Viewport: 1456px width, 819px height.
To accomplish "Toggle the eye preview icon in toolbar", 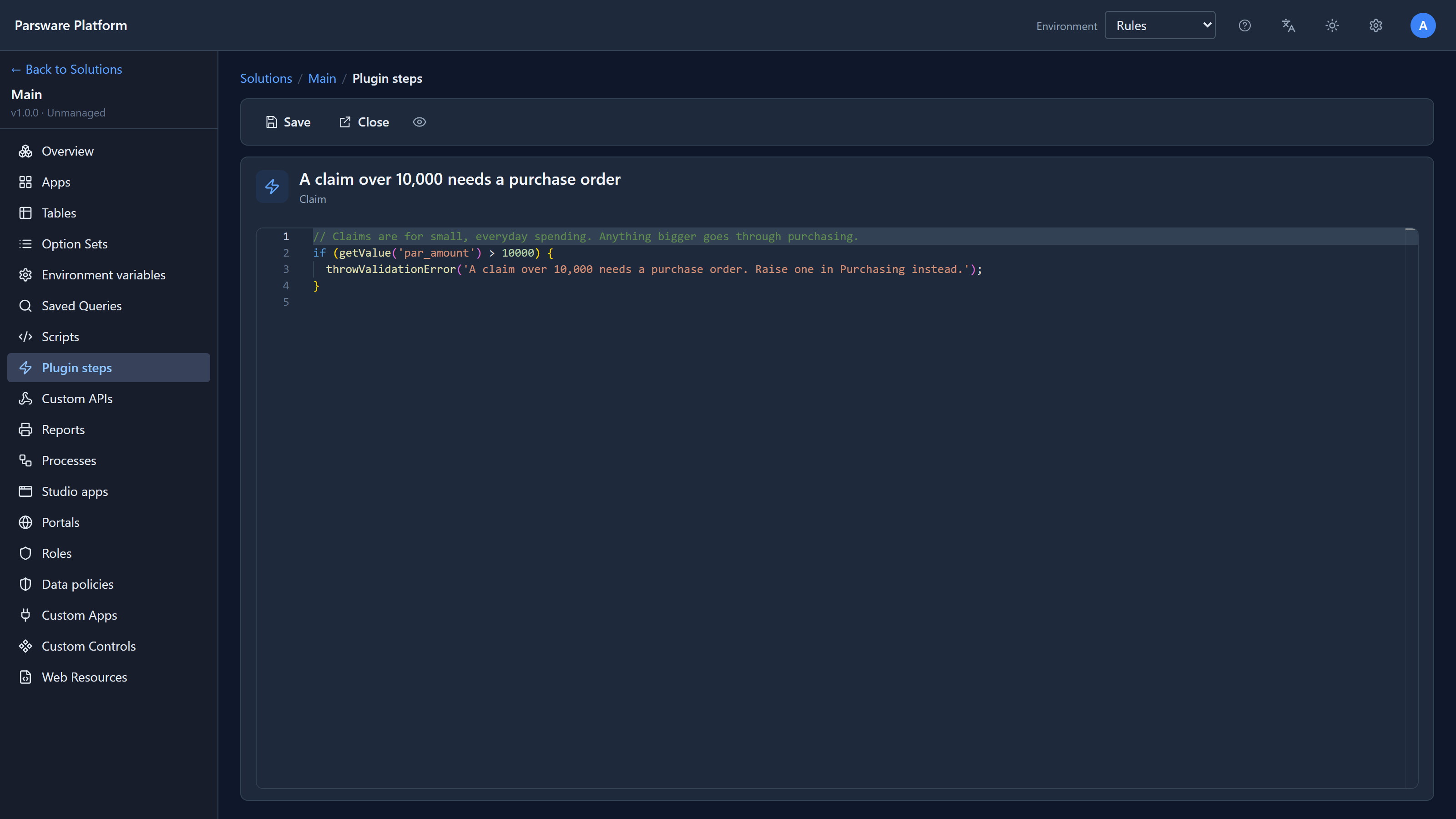I will tap(420, 122).
